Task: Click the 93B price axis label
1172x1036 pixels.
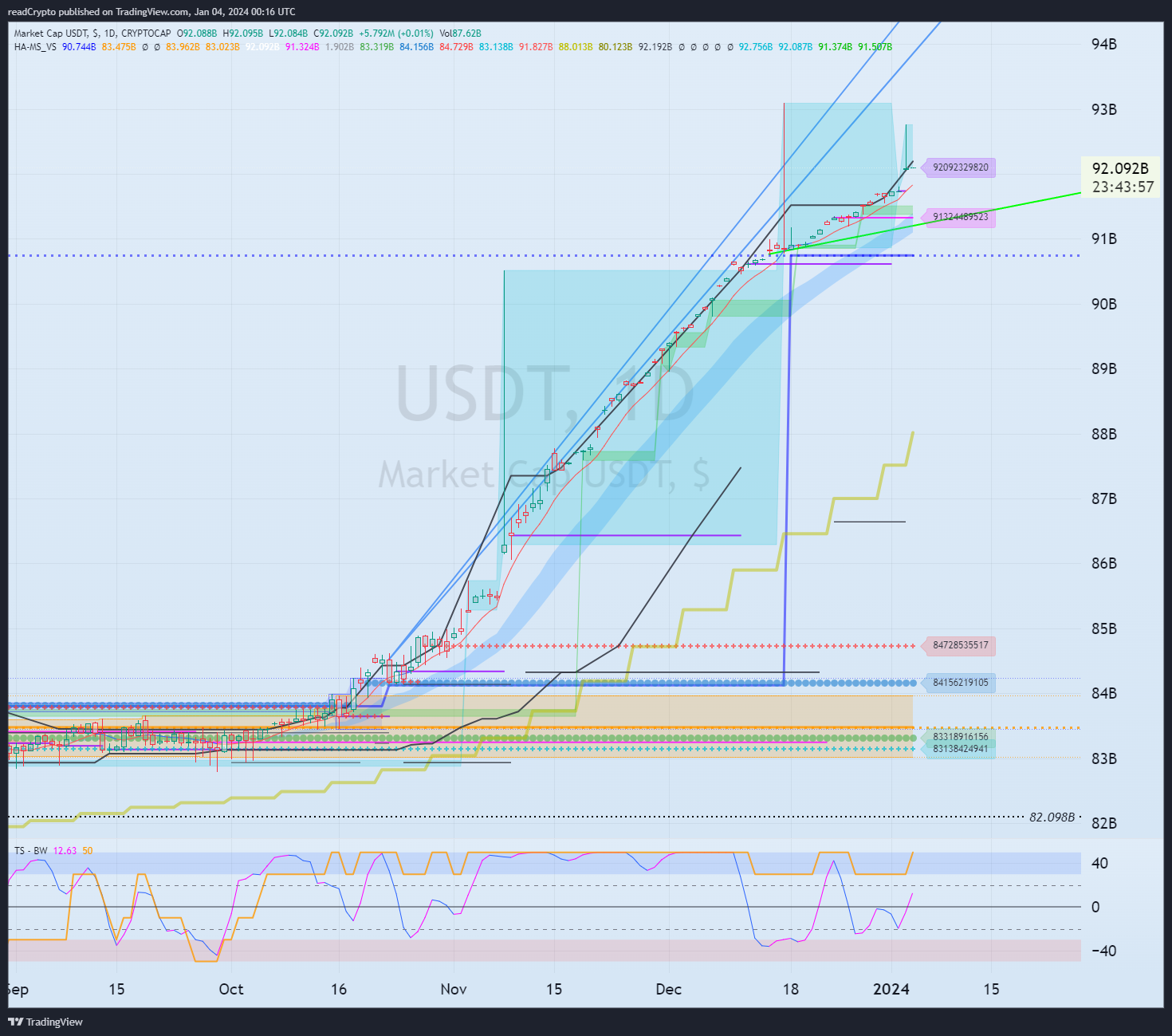Action: pyautogui.click(x=1104, y=109)
